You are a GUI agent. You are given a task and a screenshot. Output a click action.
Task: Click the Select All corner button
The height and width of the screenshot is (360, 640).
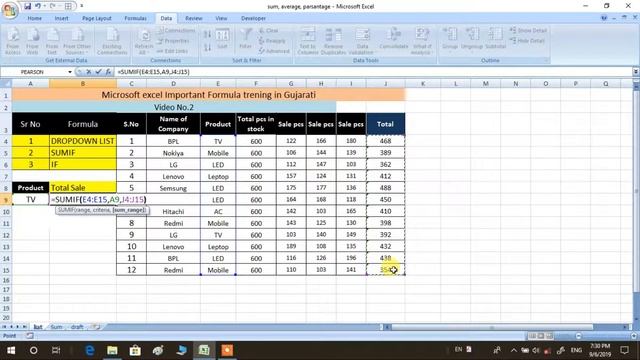pyautogui.click(x=6, y=84)
